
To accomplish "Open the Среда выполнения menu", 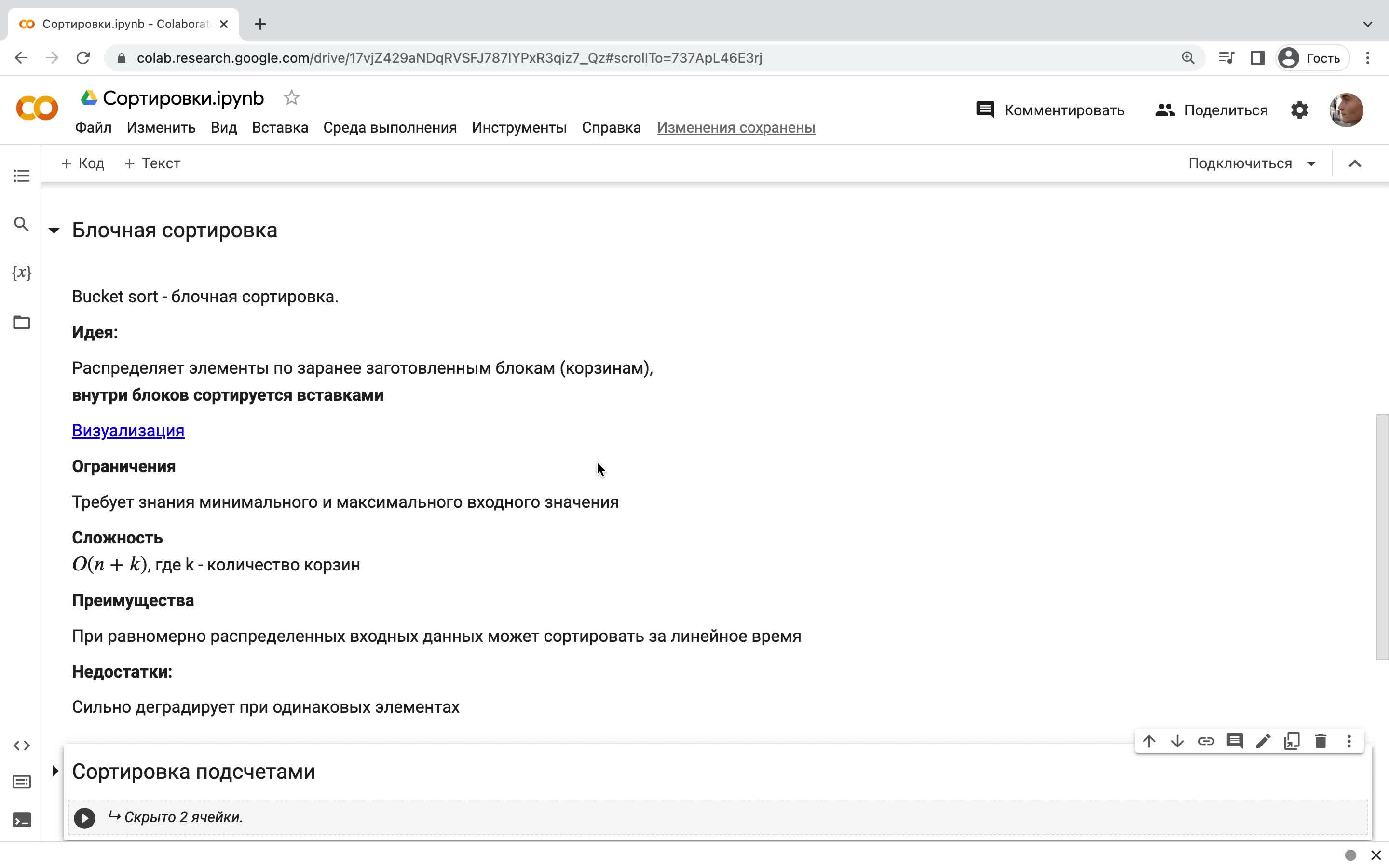I will (x=390, y=127).
